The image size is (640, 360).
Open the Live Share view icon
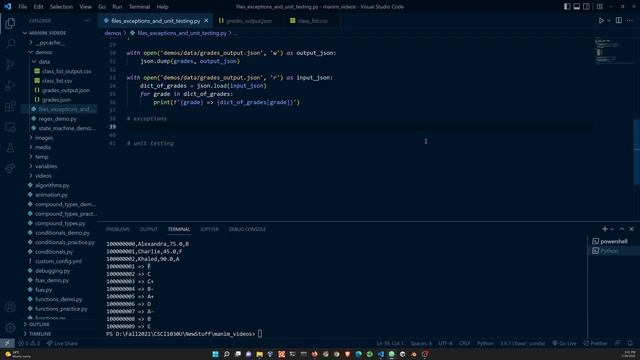pos(10,168)
